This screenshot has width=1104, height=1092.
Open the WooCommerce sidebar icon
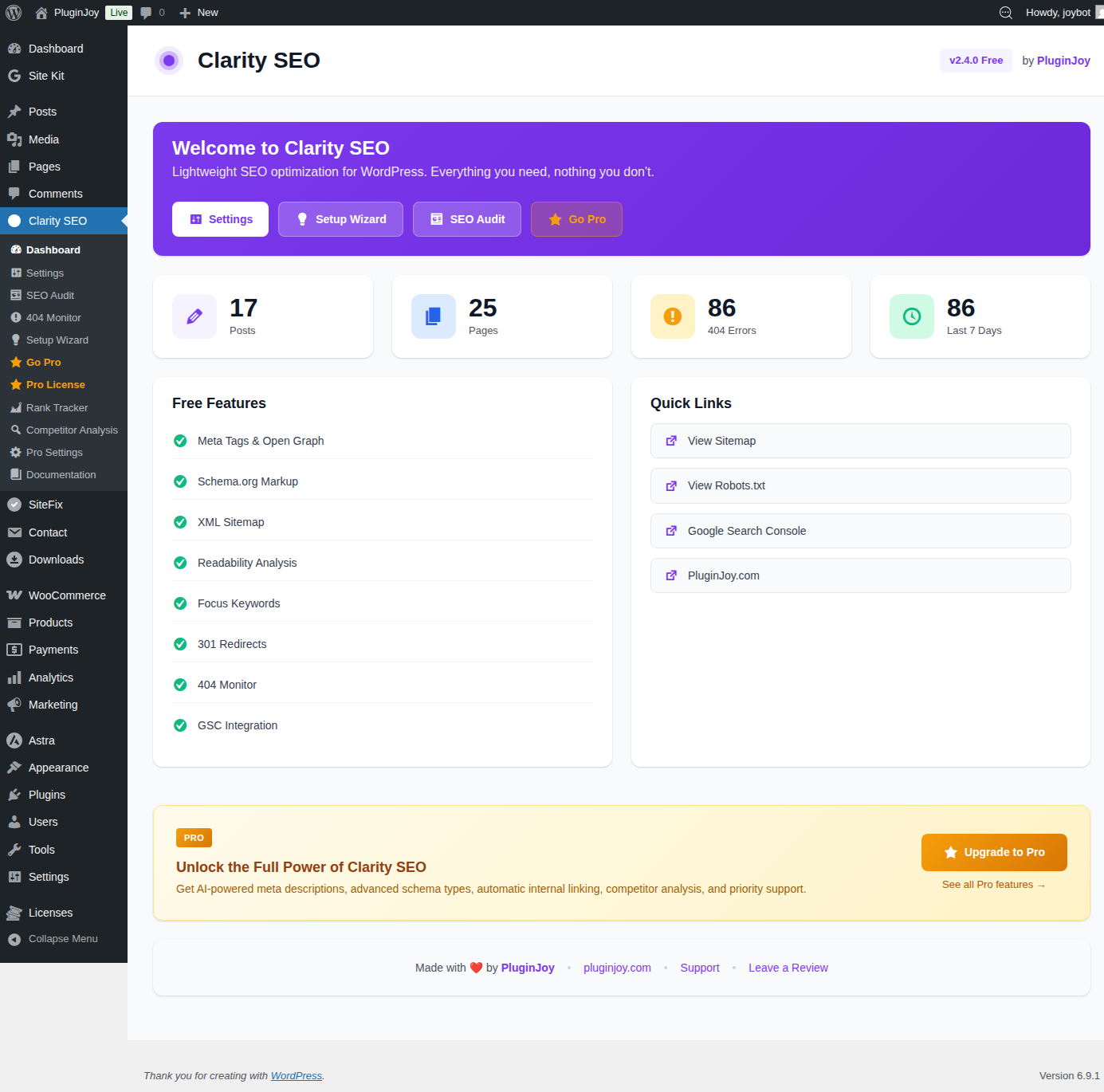tap(14, 595)
